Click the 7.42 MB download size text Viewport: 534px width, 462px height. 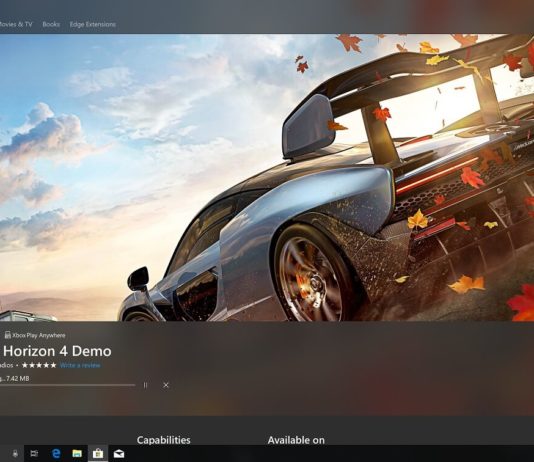18,378
